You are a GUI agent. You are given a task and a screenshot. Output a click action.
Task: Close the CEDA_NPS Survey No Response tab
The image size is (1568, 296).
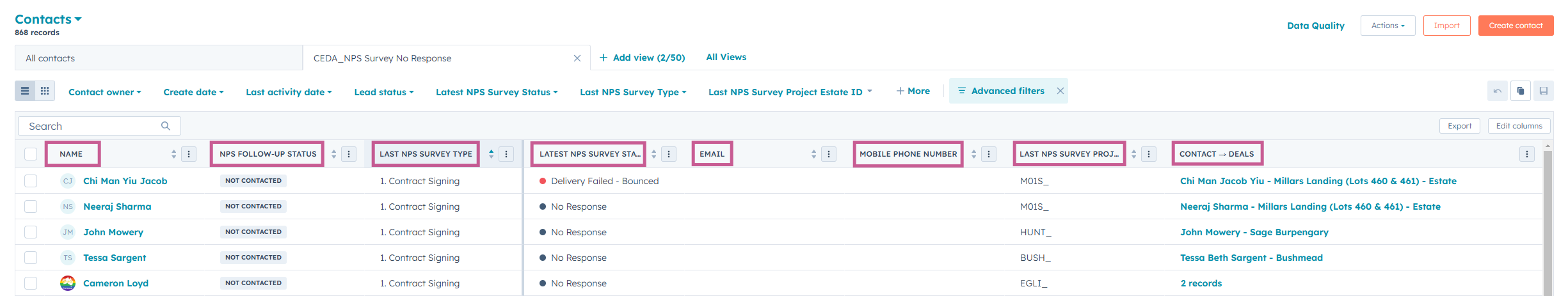pos(577,58)
